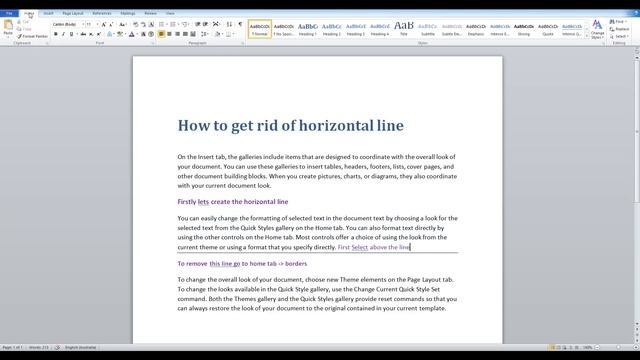
Task: Open the Find dropdown
Action: 619,22
